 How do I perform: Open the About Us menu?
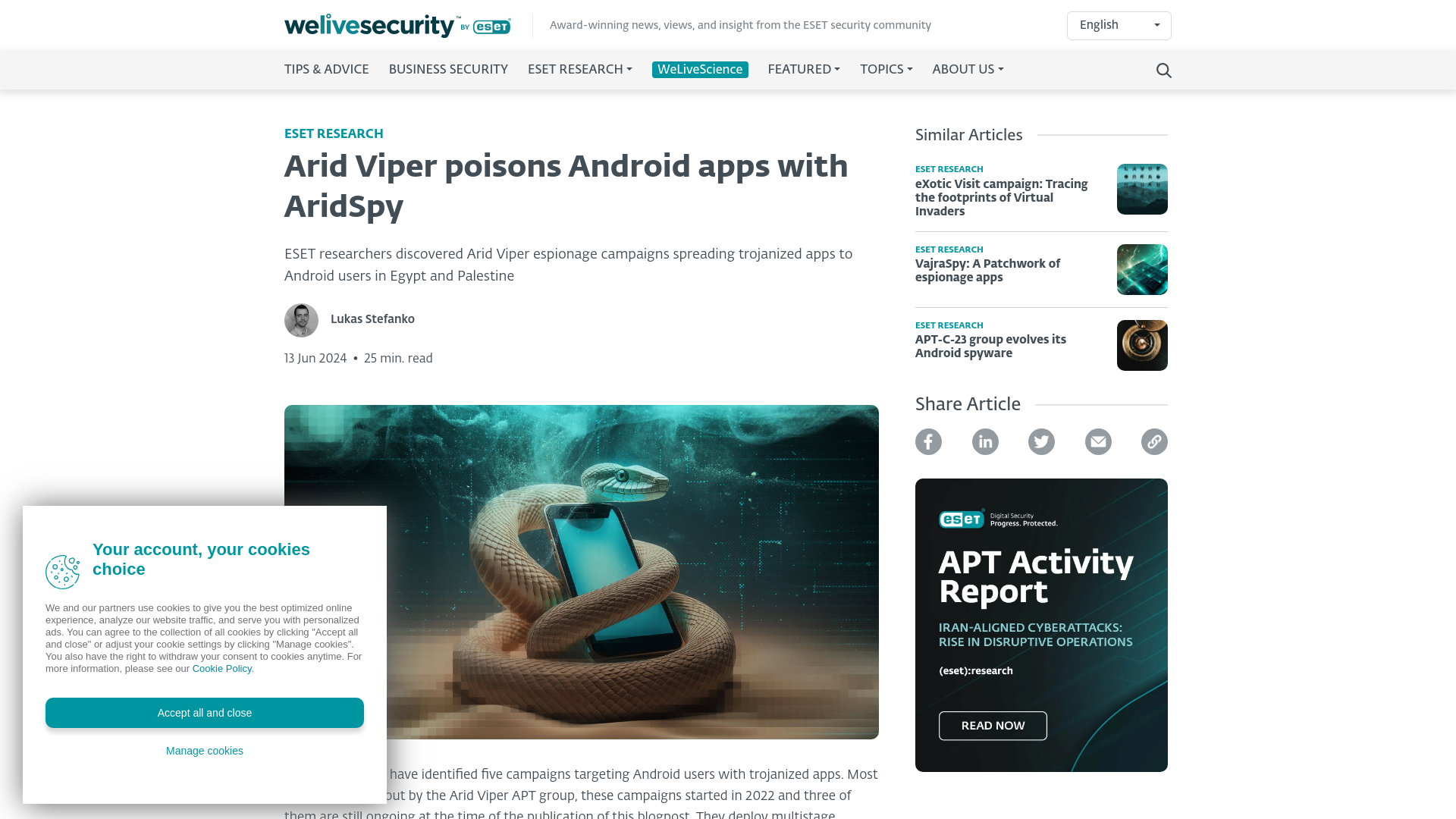[967, 70]
